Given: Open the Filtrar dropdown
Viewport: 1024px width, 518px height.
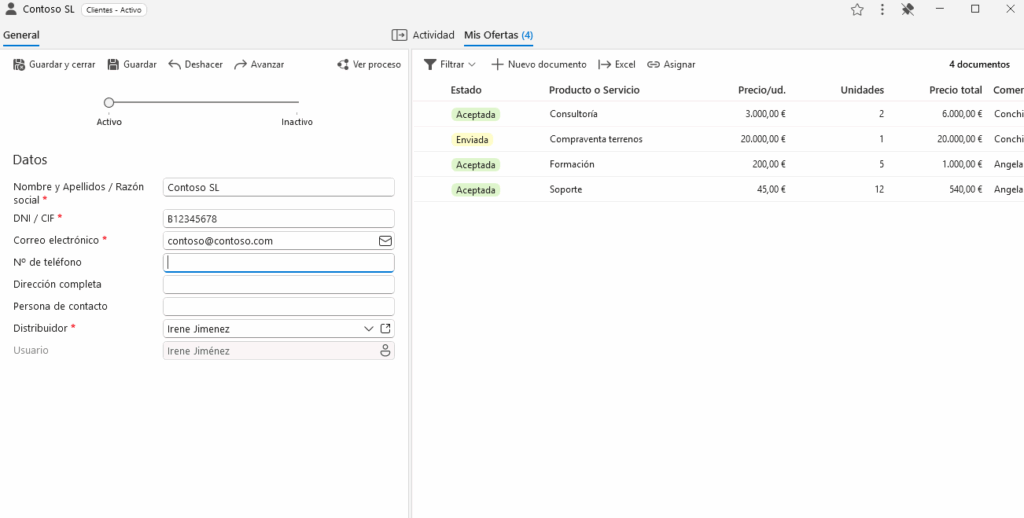Looking at the screenshot, I should coord(451,65).
